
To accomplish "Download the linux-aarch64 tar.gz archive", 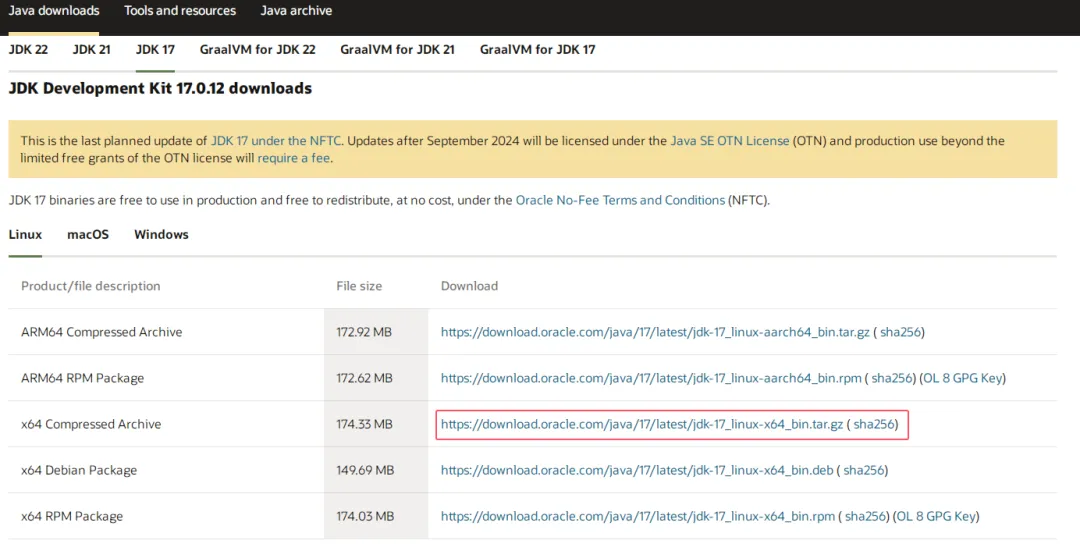I will pos(655,332).
